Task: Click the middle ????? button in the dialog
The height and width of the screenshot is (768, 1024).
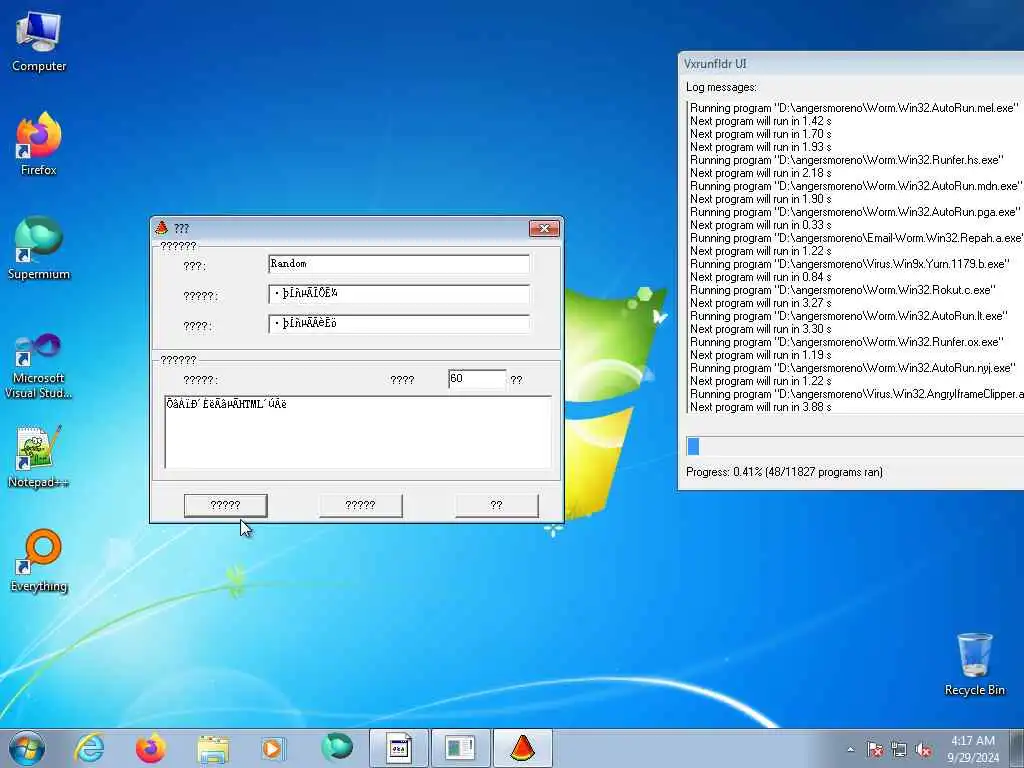Action: 360,505
